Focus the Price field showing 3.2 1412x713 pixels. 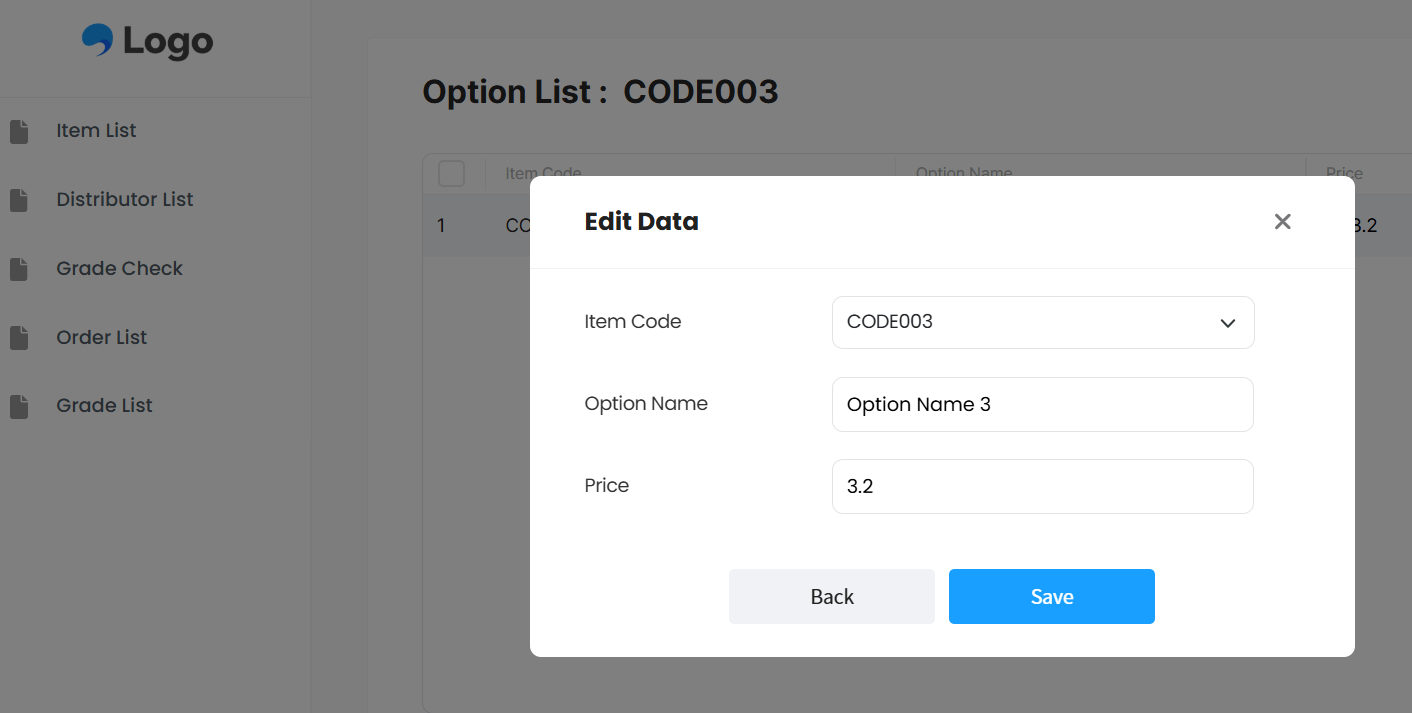point(1043,486)
